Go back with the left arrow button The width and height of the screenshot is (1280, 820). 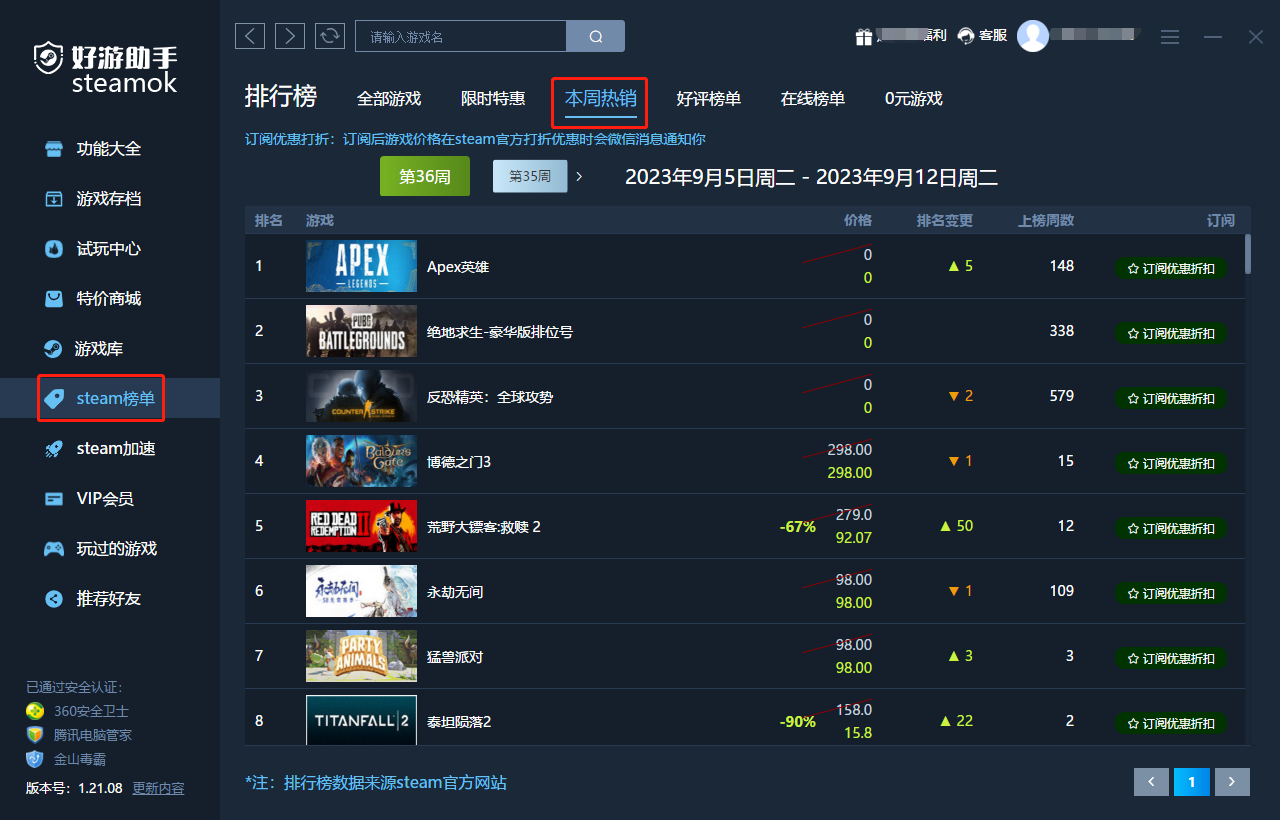pos(250,36)
